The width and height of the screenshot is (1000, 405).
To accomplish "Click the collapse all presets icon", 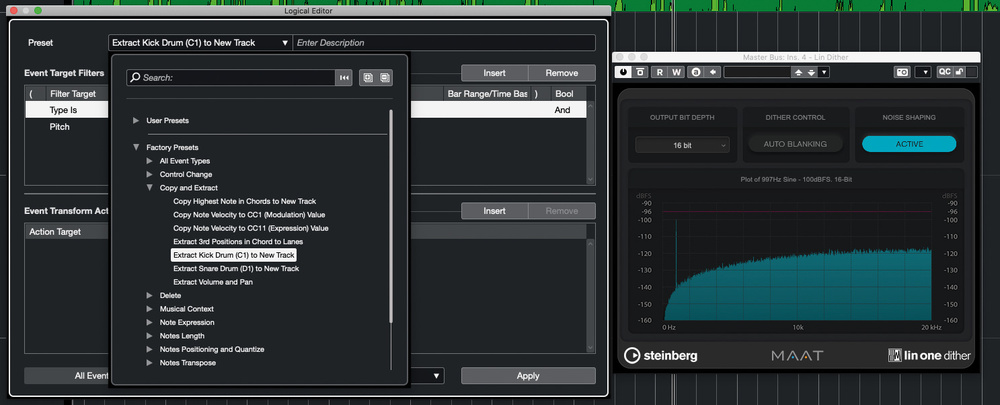I will coord(385,77).
